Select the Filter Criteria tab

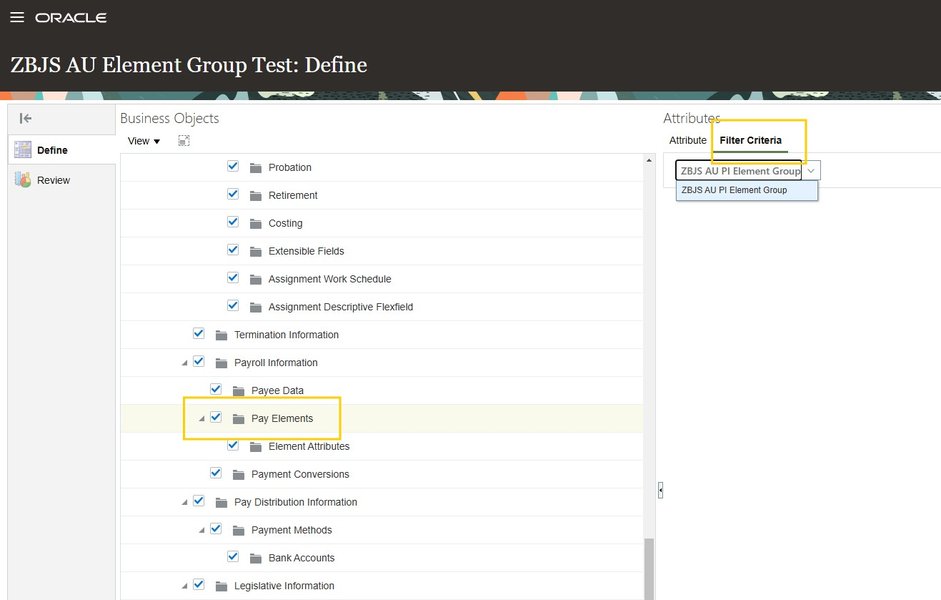[750, 141]
